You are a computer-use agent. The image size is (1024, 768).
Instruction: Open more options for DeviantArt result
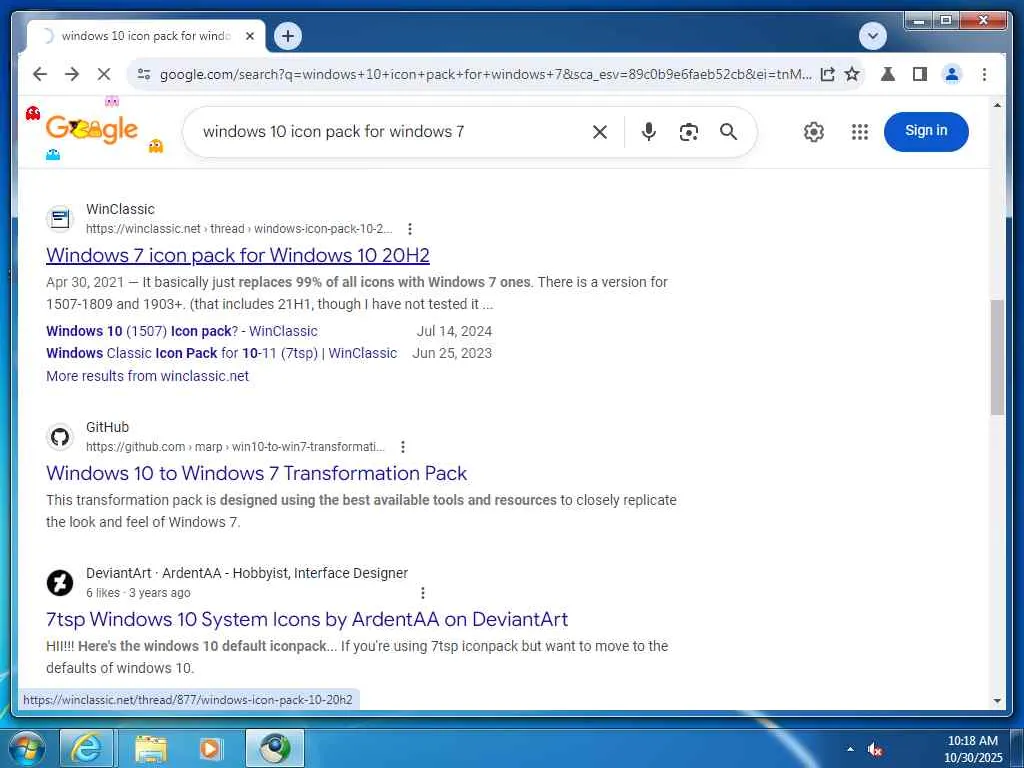point(423,593)
